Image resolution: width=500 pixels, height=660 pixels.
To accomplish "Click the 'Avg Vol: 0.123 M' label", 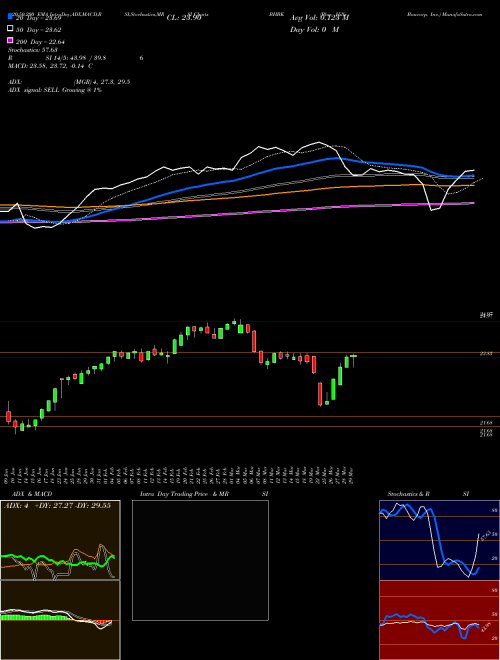I will [319, 18].
